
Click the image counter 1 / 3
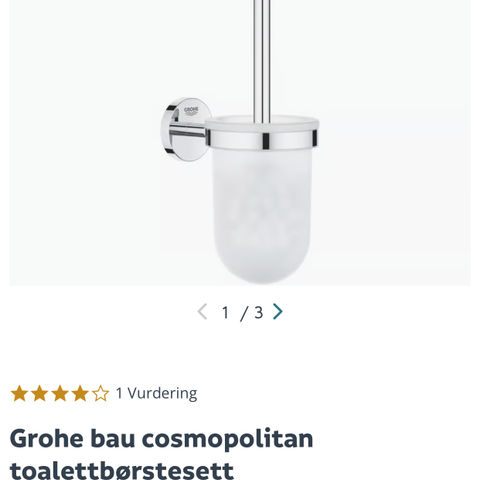(242, 312)
